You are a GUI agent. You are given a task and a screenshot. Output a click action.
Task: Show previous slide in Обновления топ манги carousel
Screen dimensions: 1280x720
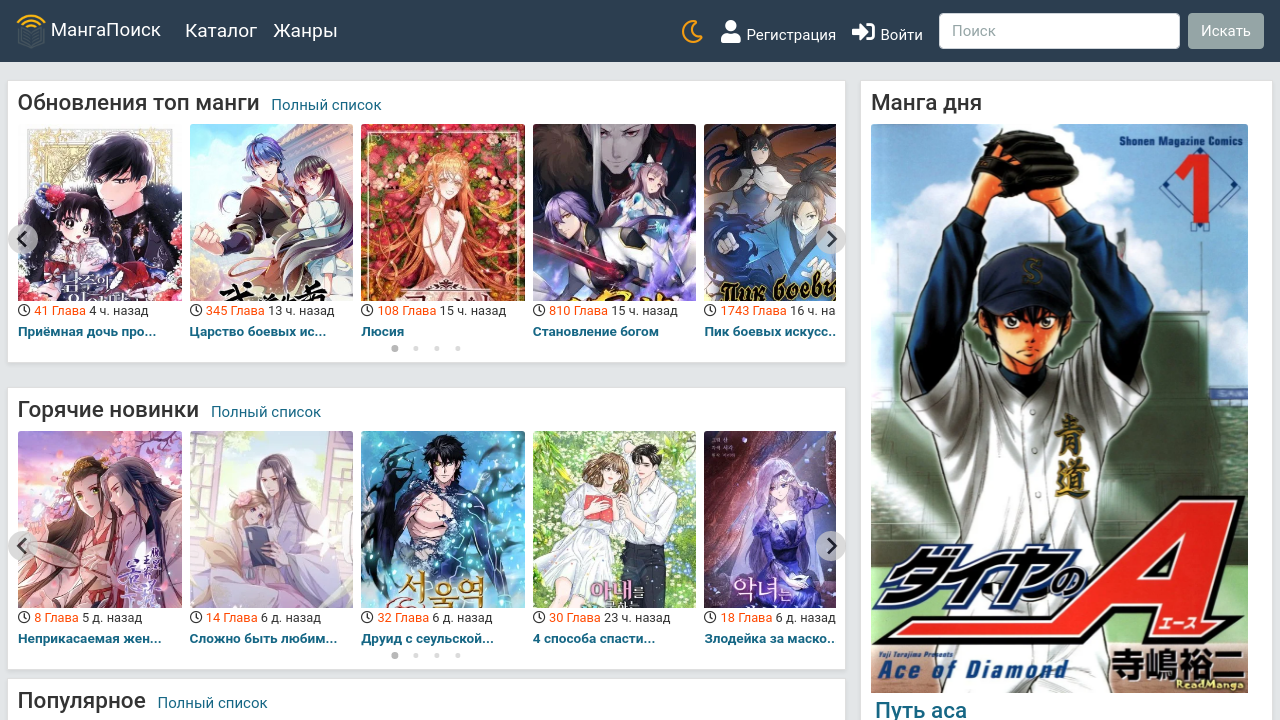23,239
